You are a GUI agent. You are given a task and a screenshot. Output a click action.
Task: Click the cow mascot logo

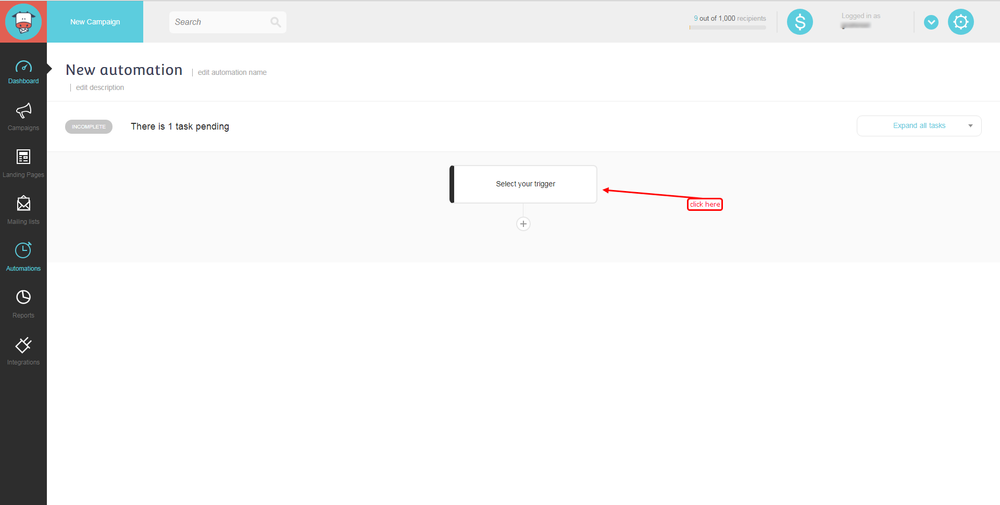23,21
